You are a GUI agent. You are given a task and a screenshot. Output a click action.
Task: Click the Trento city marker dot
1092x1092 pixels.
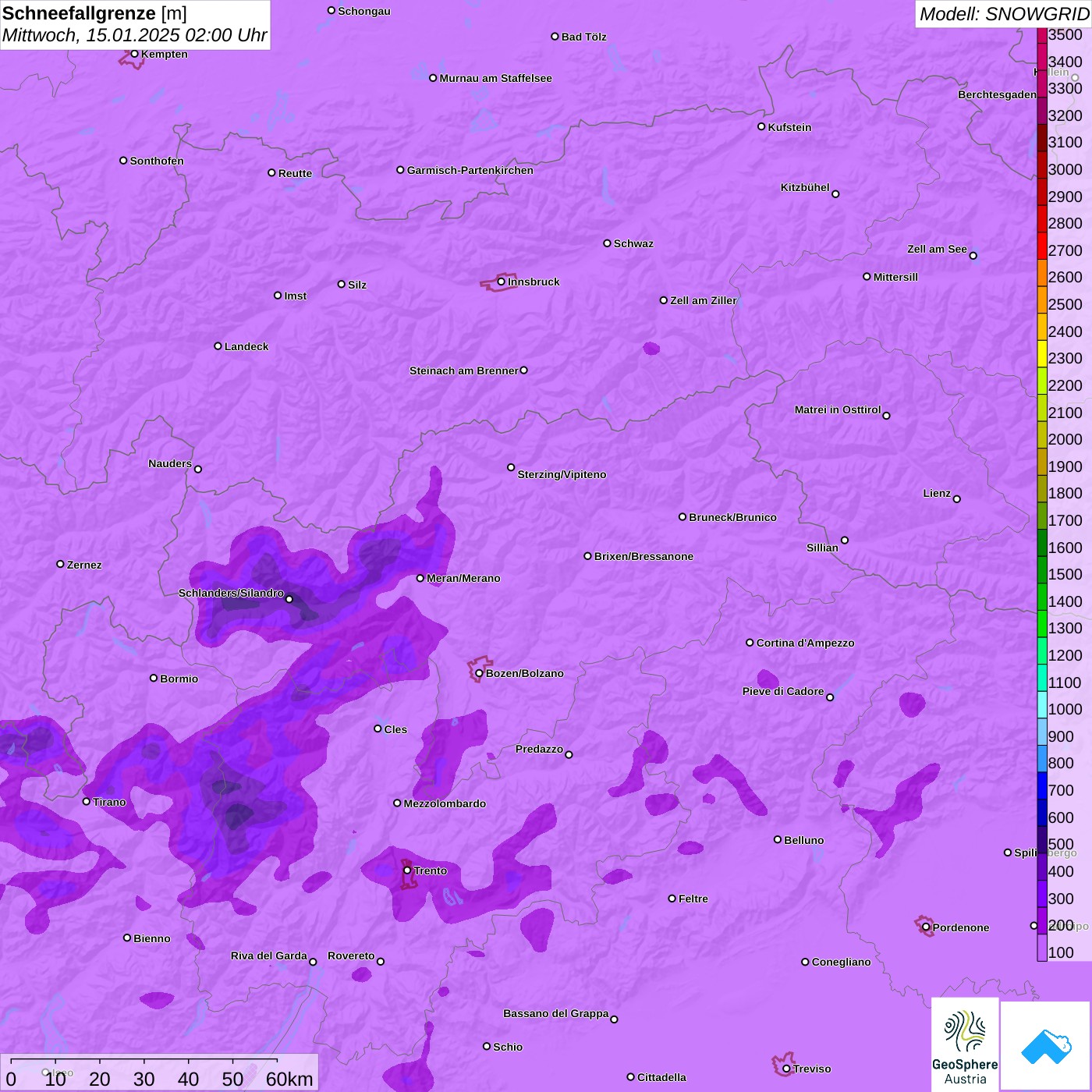407,870
